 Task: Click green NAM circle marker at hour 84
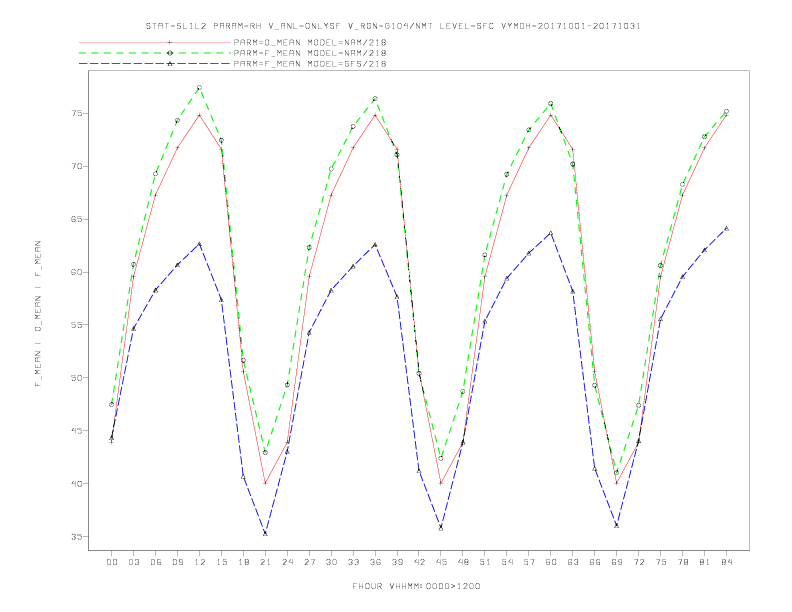click(x=726, y=111)
